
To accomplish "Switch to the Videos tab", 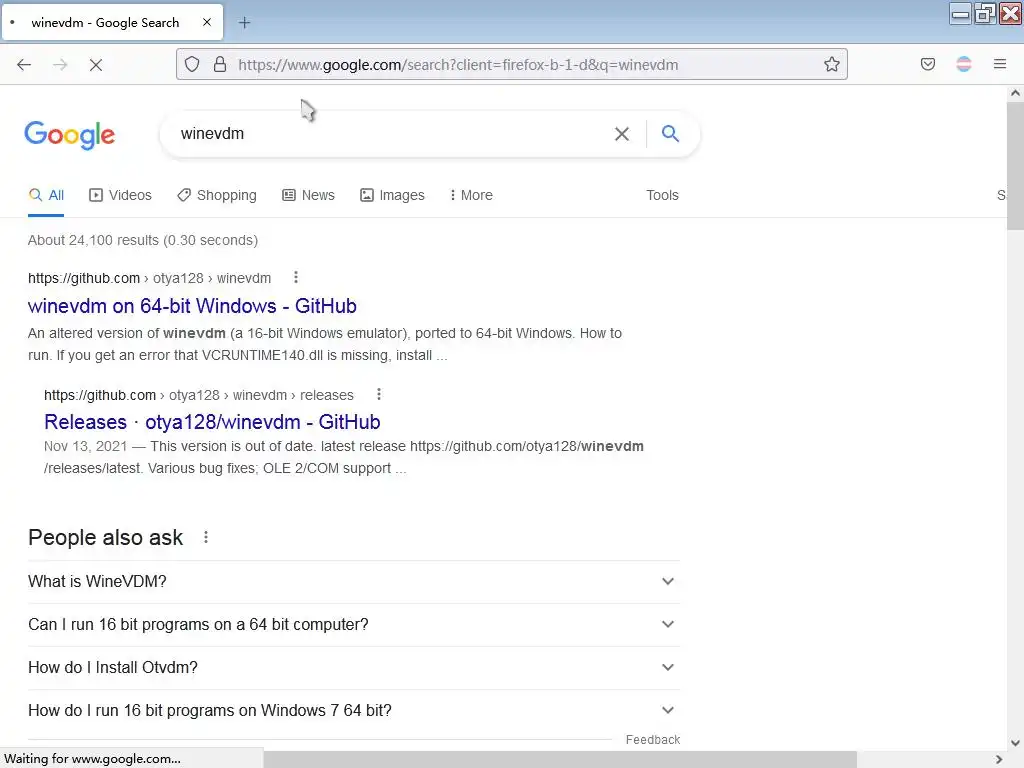I will point(120,195).
